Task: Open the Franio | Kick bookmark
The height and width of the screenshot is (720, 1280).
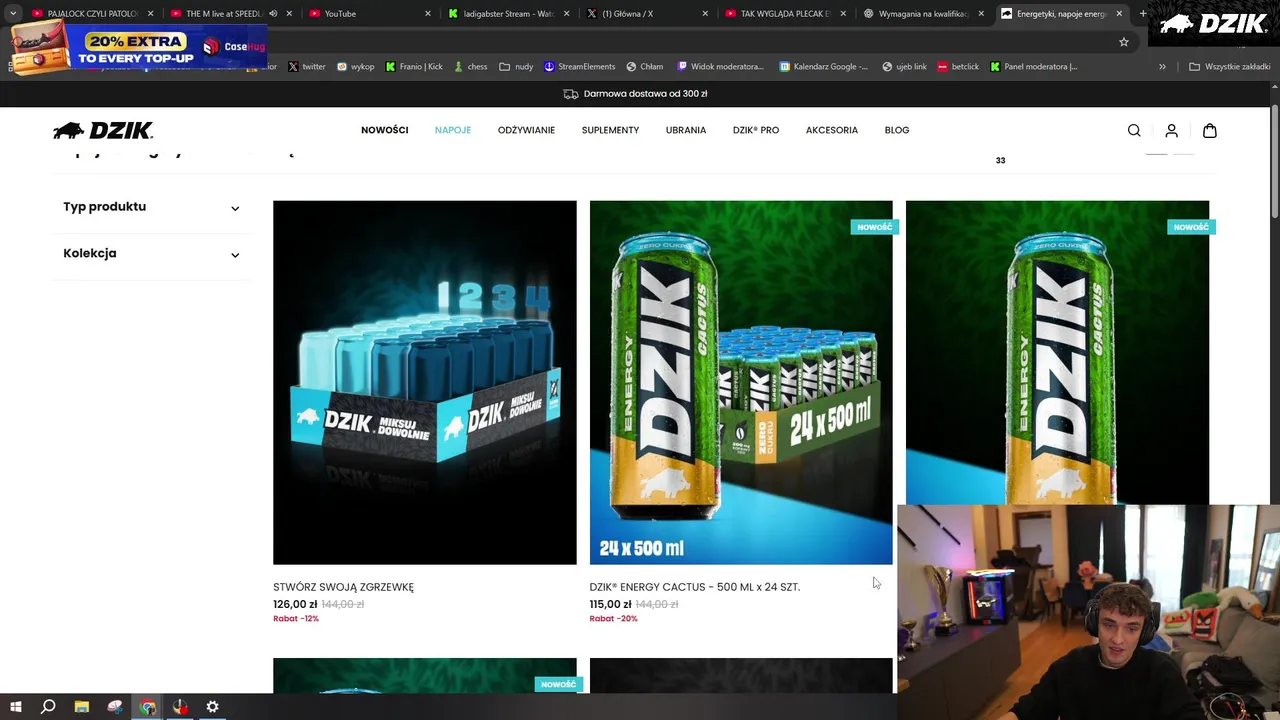Action: (x=414, y=67)
